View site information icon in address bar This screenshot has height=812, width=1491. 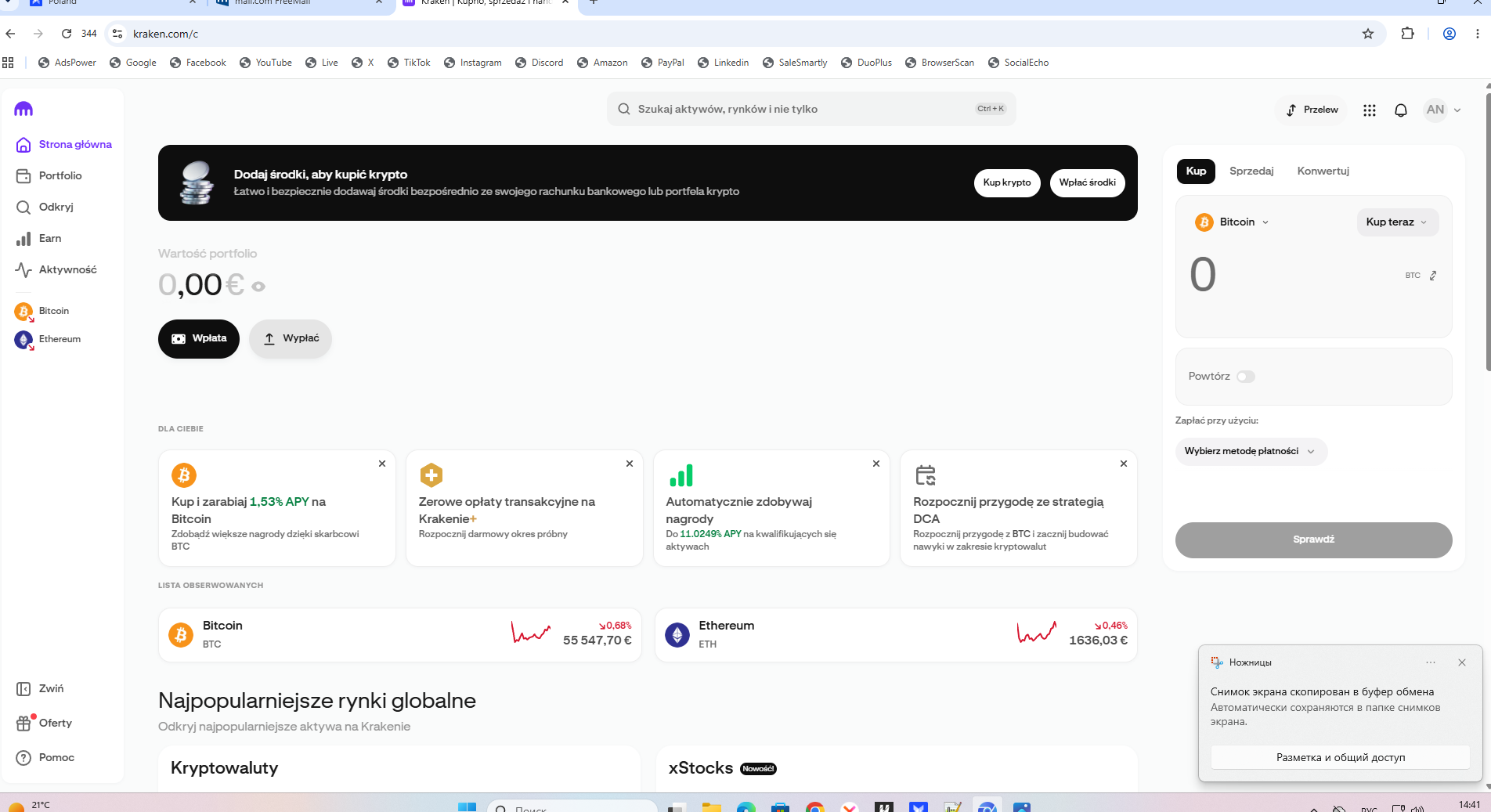click(x=117, y=34)
